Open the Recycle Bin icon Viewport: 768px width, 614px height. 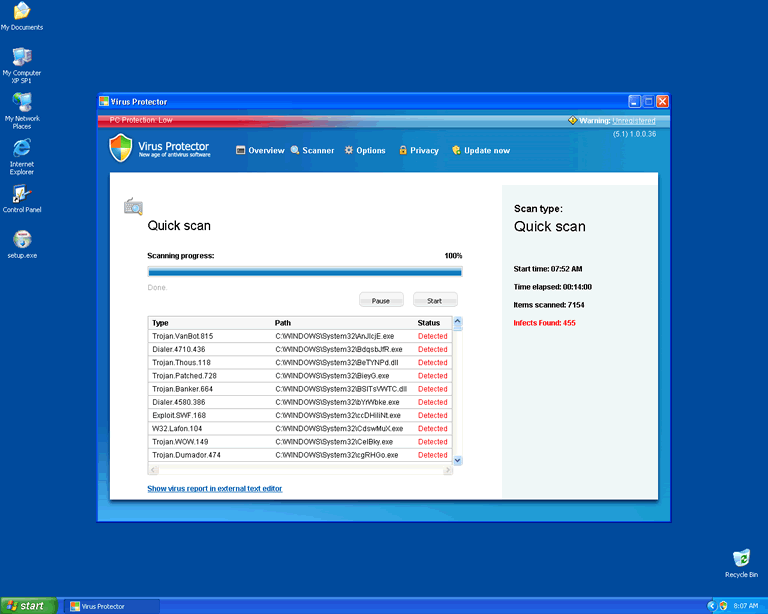(741, 558)
